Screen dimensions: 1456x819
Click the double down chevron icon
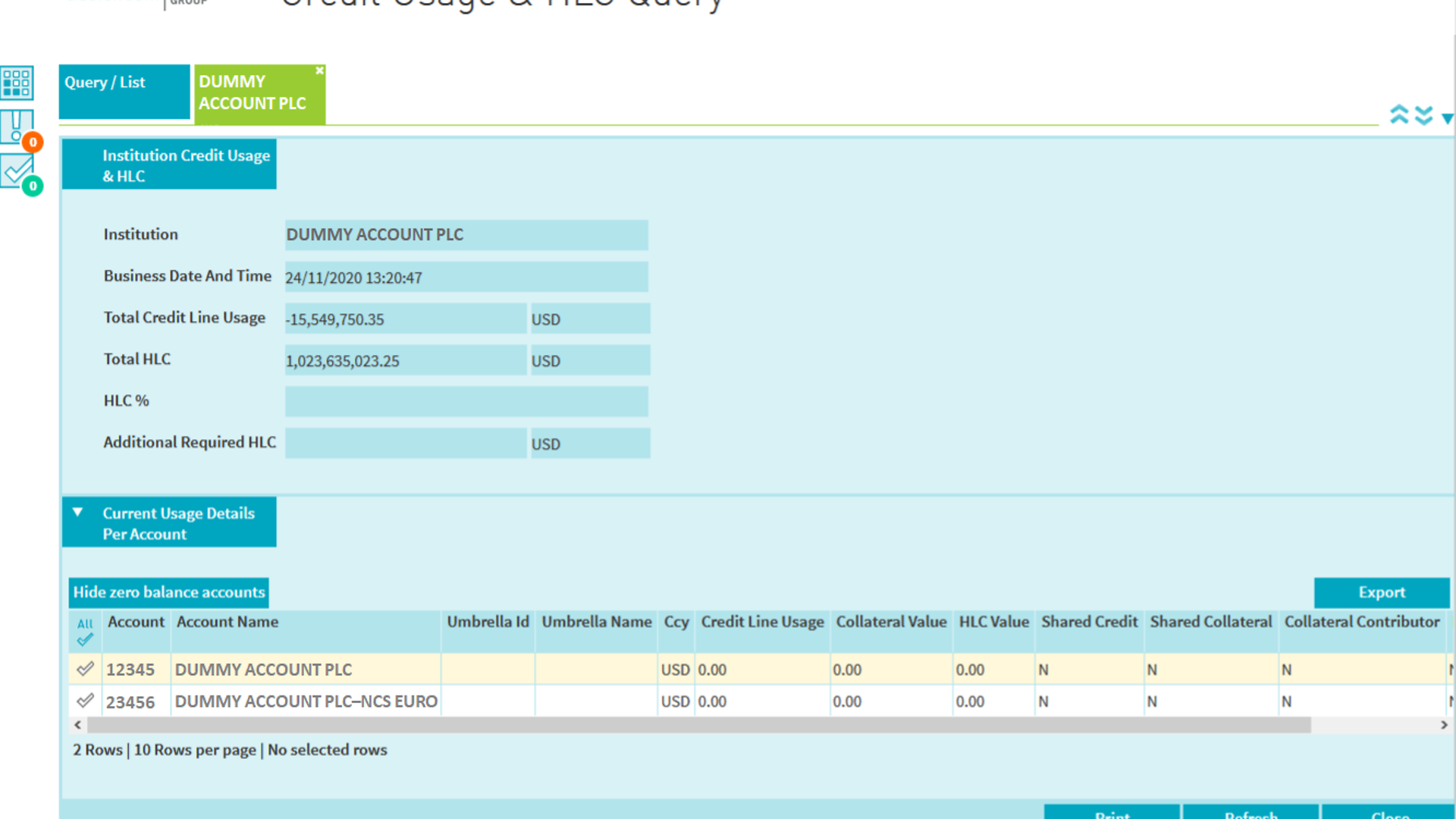1423,115
